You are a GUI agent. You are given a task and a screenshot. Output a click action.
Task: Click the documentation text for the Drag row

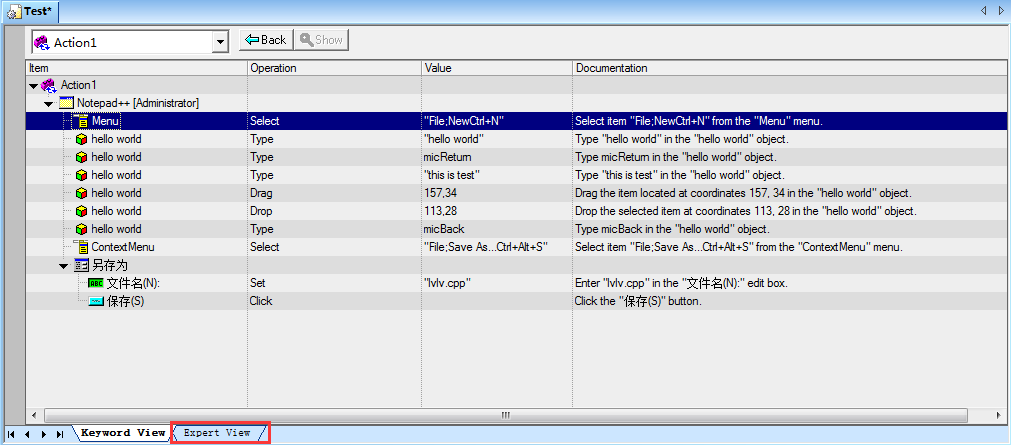[742, 193]
